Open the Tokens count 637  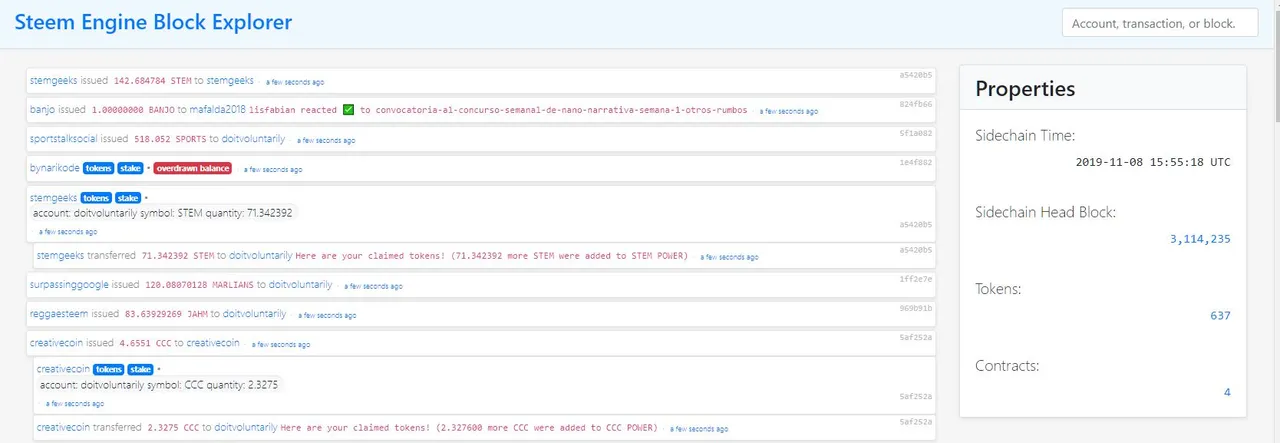point(1220,315)
